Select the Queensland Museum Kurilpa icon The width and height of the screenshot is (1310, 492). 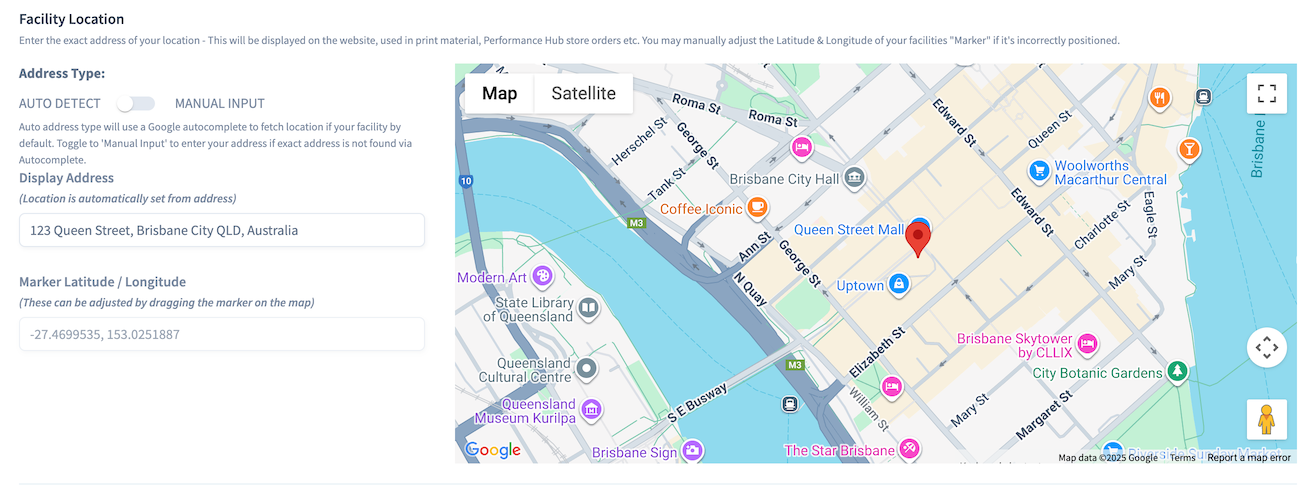[x=591, y=410]
